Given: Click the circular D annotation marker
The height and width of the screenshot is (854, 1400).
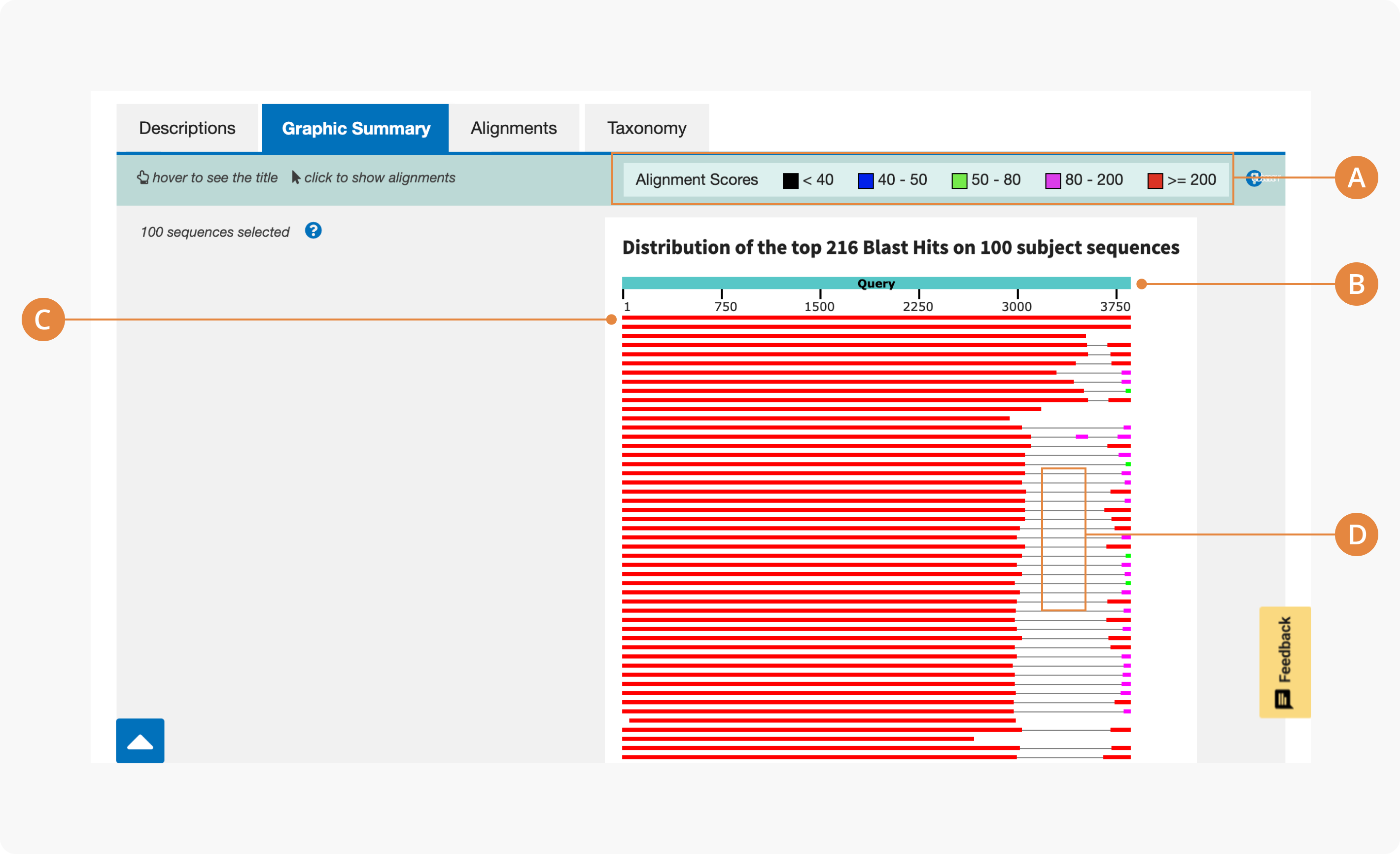Looking at the screenshot, I should (x=1356, y=534).
